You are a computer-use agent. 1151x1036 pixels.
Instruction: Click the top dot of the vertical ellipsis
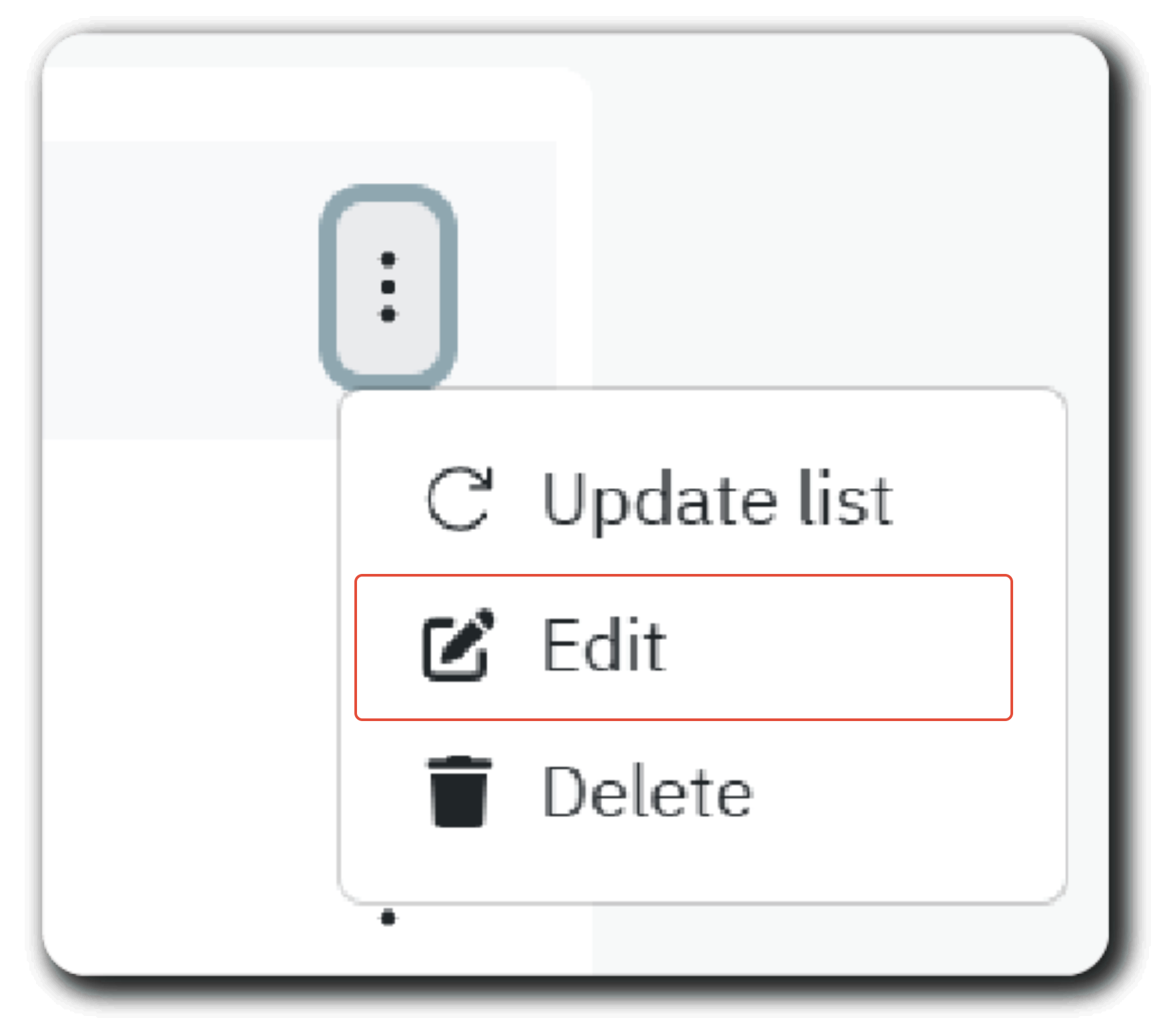(388, 259)
